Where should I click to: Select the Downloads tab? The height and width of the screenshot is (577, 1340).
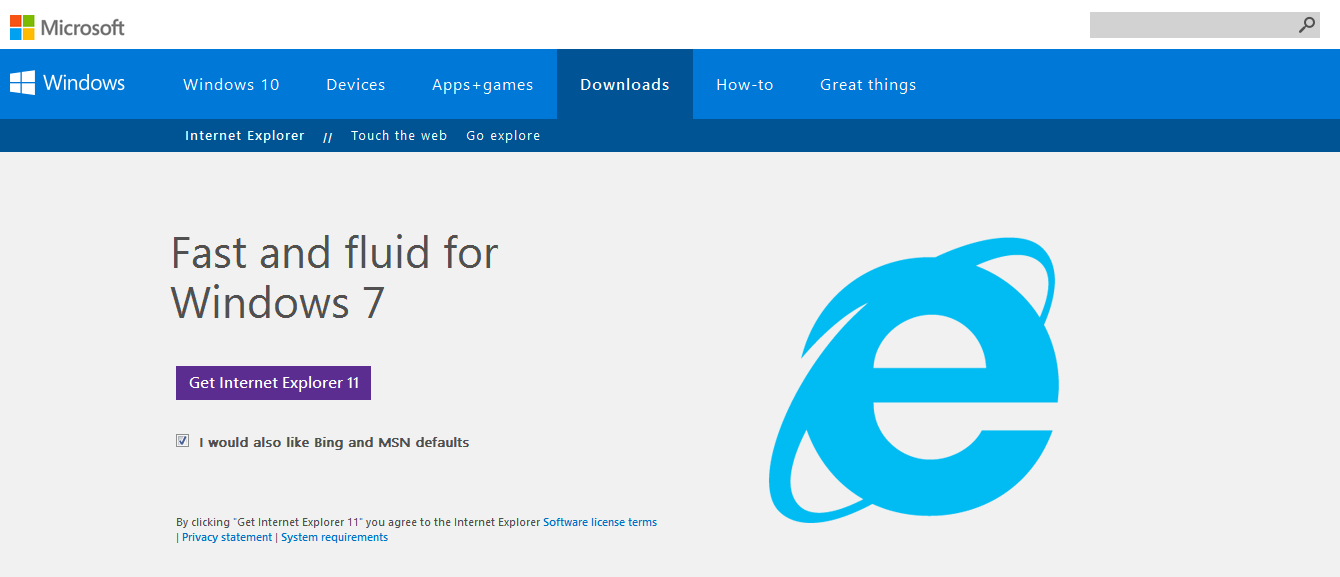click(625, 85)
